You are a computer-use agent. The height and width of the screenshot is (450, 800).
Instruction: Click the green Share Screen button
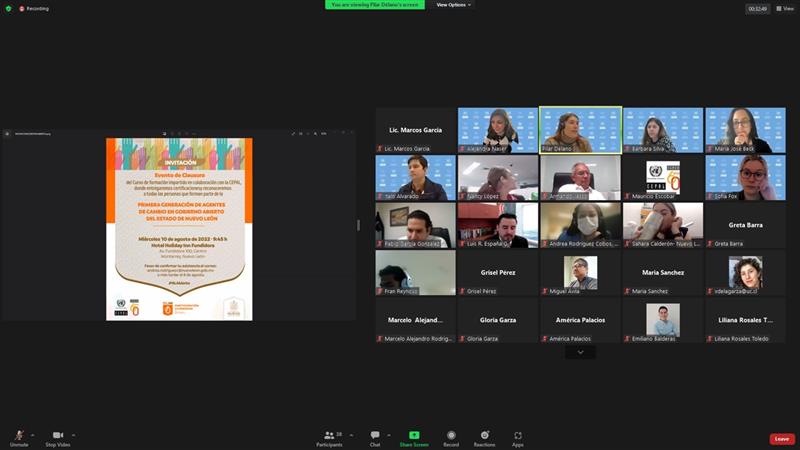point(414,438)
